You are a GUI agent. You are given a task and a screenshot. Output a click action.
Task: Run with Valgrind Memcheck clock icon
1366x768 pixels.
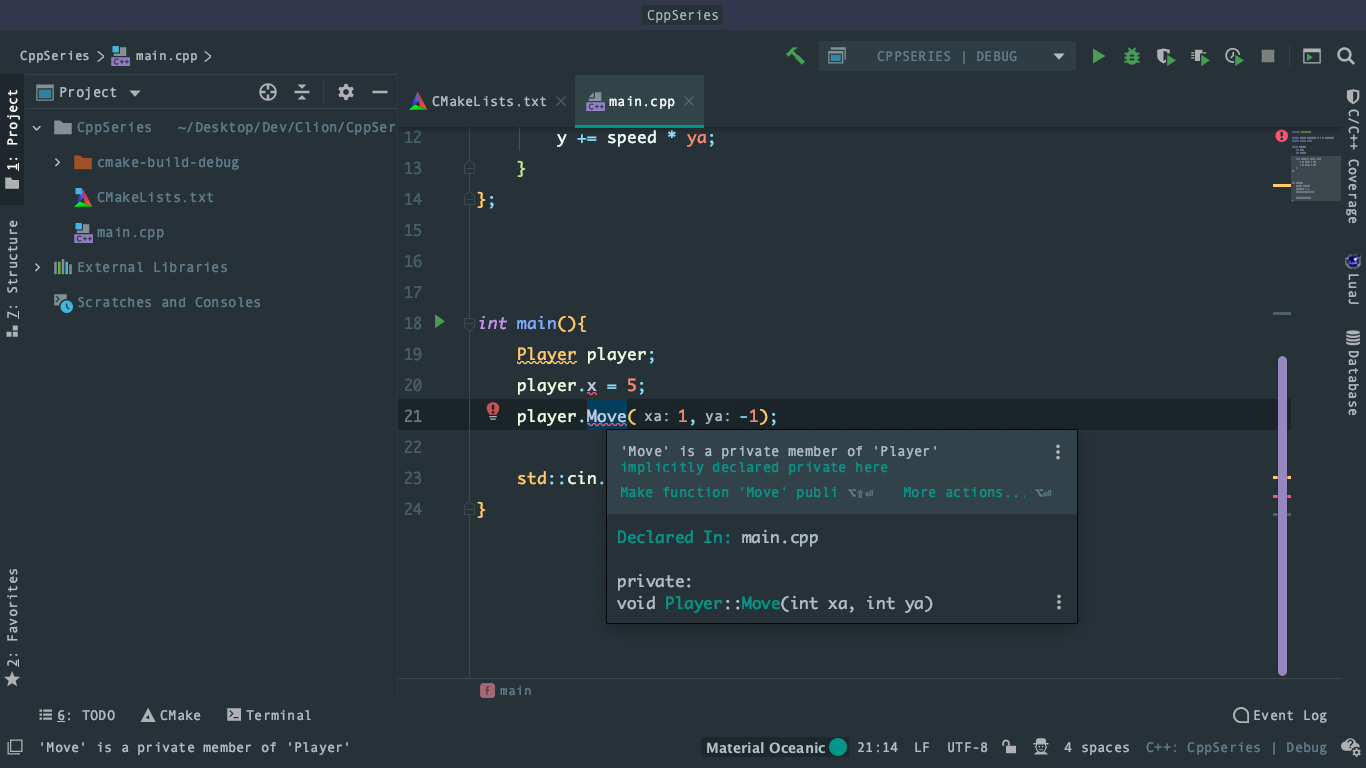[1234, 57]
